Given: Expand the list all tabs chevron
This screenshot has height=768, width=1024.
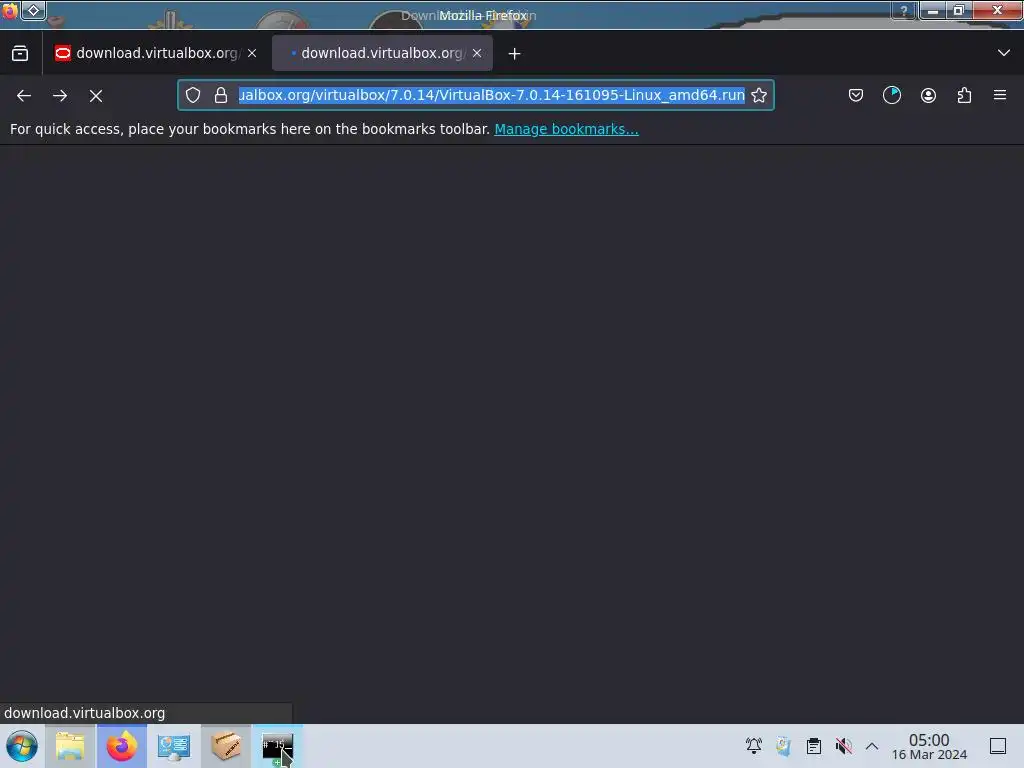Looking at the screenshot, I should tap(1004, 53).
